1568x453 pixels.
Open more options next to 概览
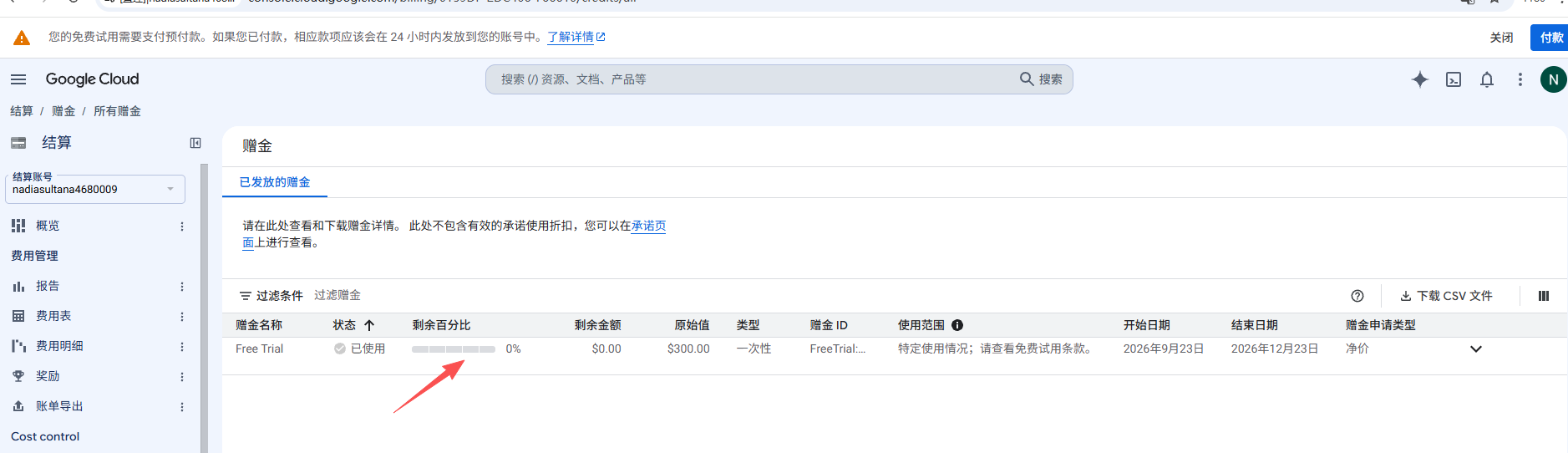tap(182, 226)
